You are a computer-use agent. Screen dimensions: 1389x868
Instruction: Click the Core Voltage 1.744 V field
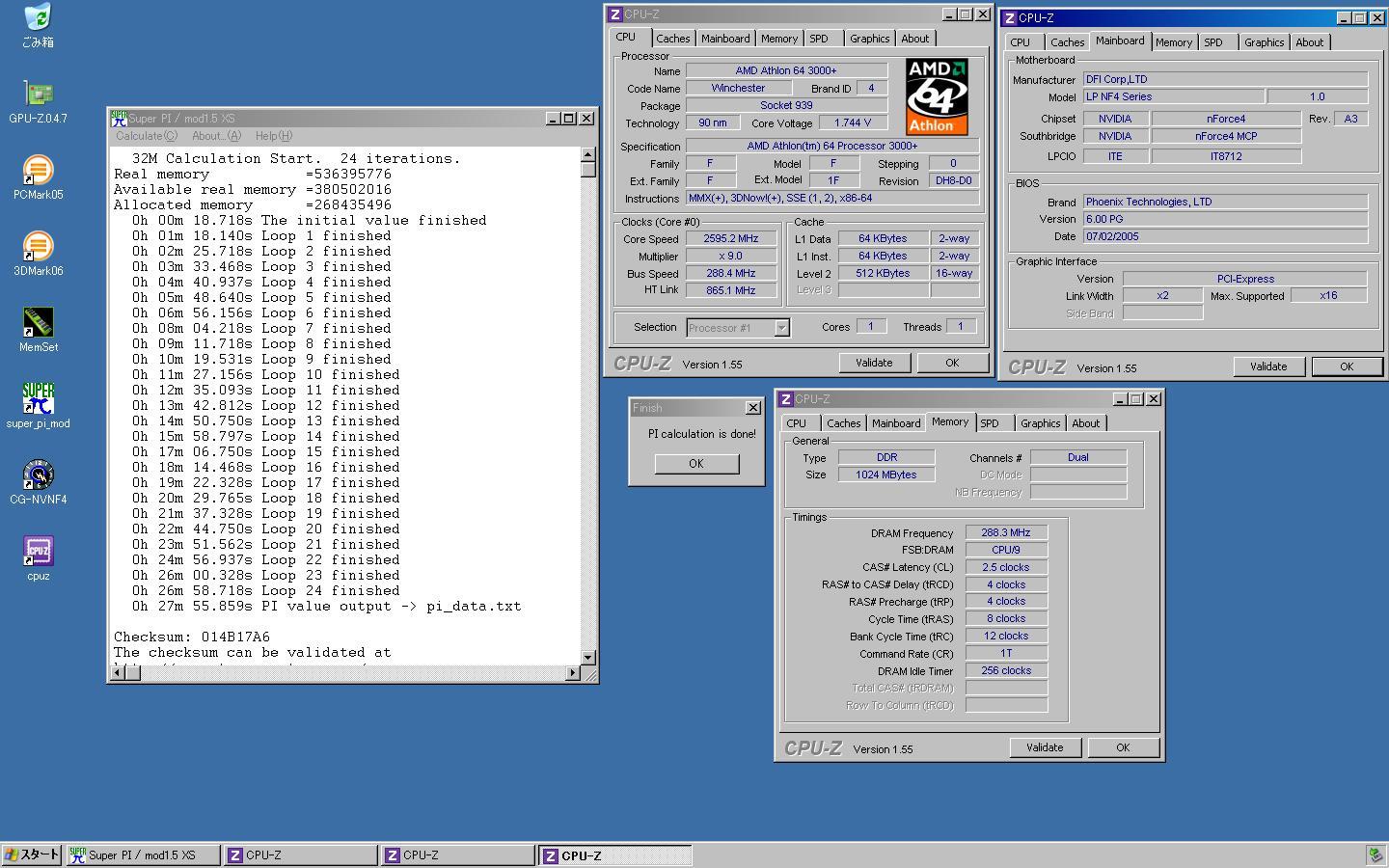point(853,122)
